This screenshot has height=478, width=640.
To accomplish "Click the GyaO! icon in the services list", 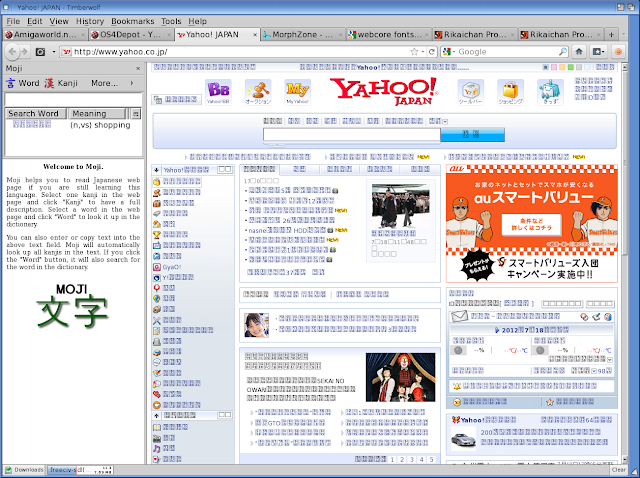I will point(157,267).
